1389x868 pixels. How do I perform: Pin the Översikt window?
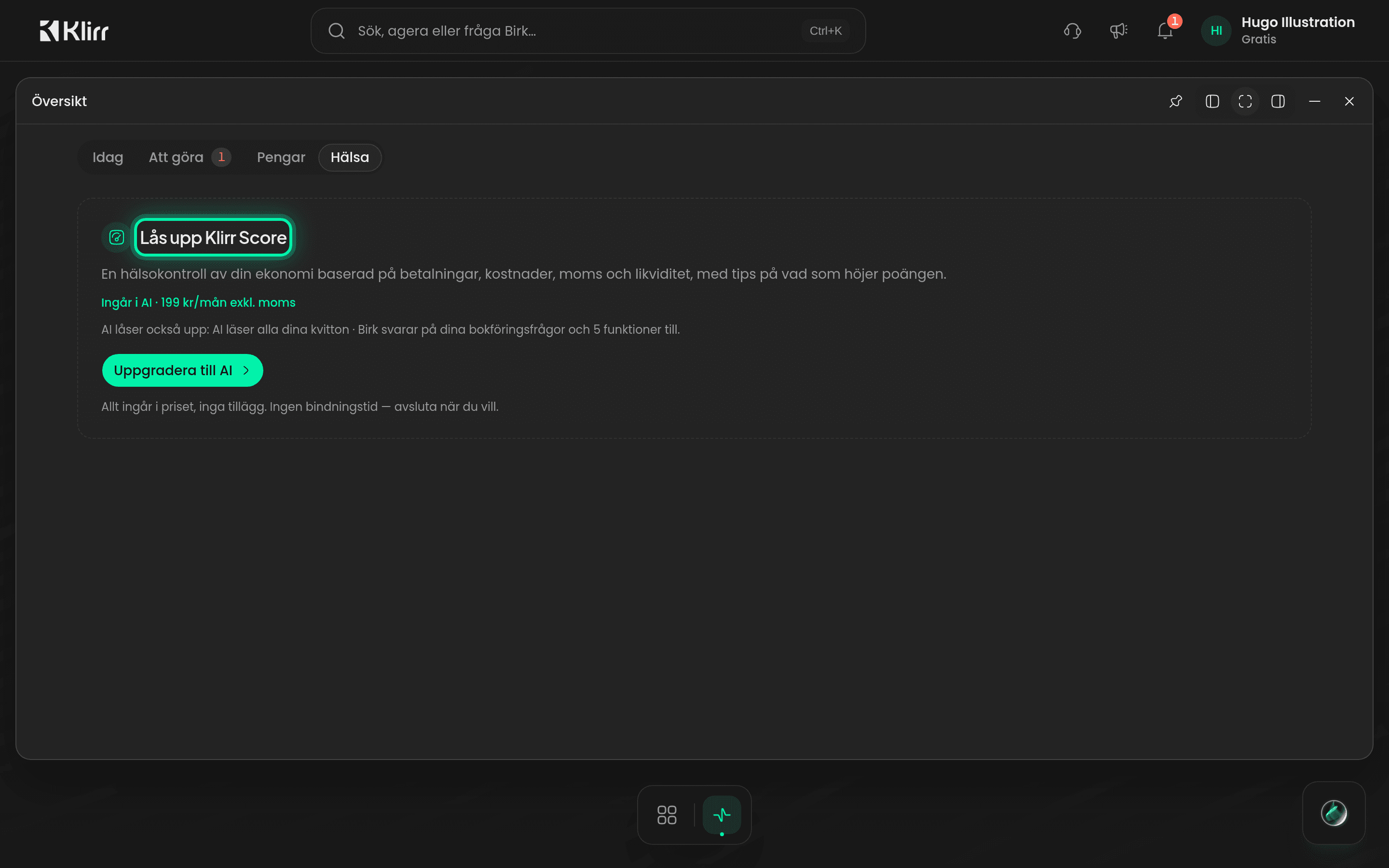point(1175,102)
